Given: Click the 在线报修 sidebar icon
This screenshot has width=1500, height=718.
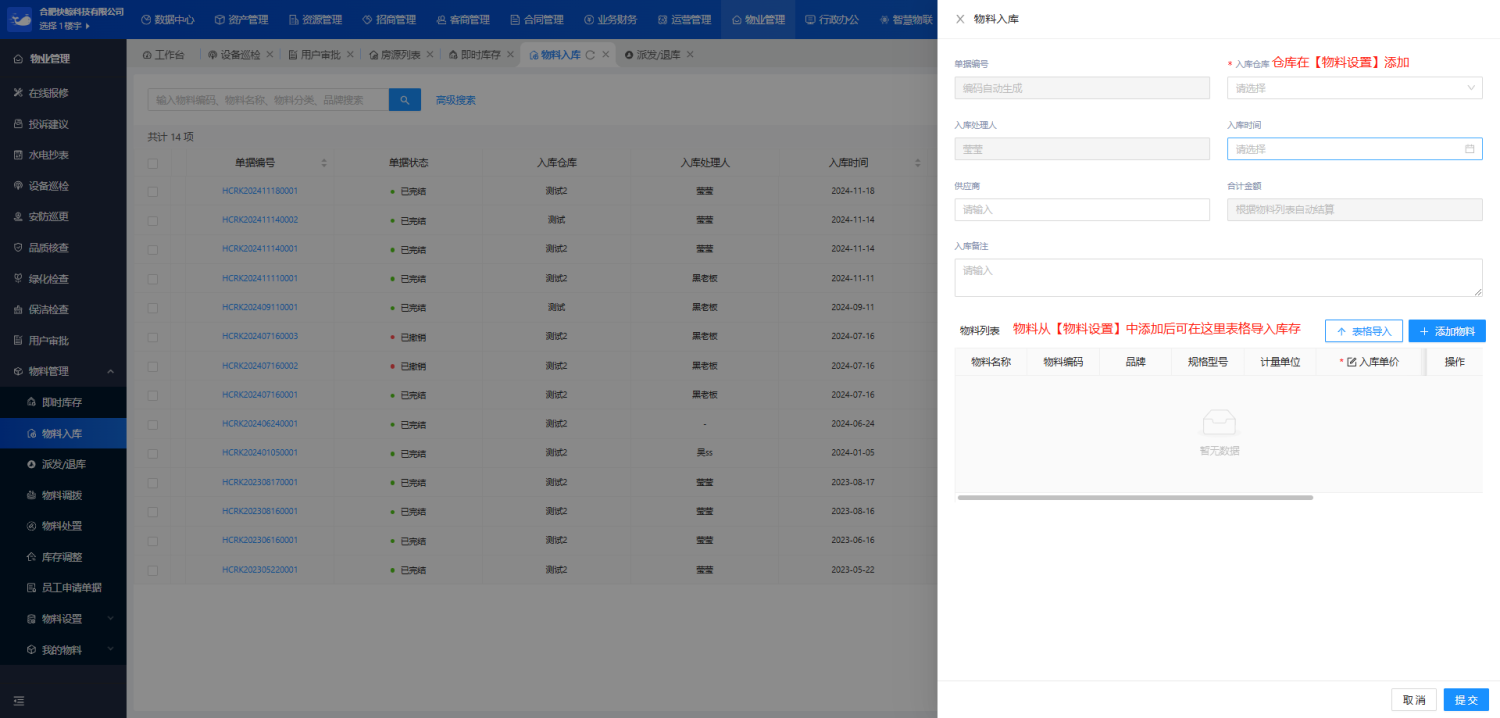Looking at the screenshot, I should pos(18,93).
